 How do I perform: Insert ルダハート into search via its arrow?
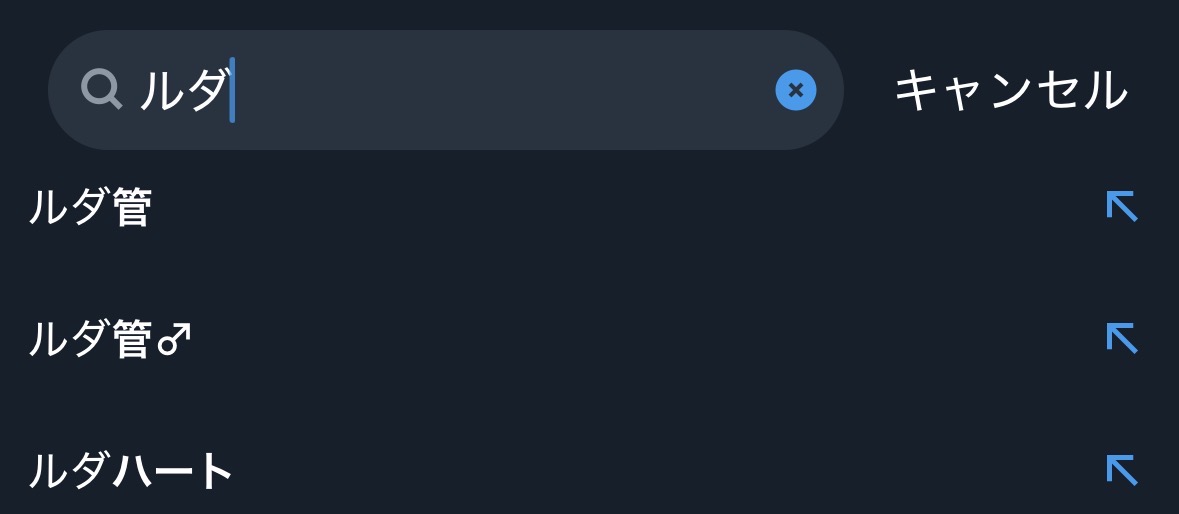coord(1121,470)
